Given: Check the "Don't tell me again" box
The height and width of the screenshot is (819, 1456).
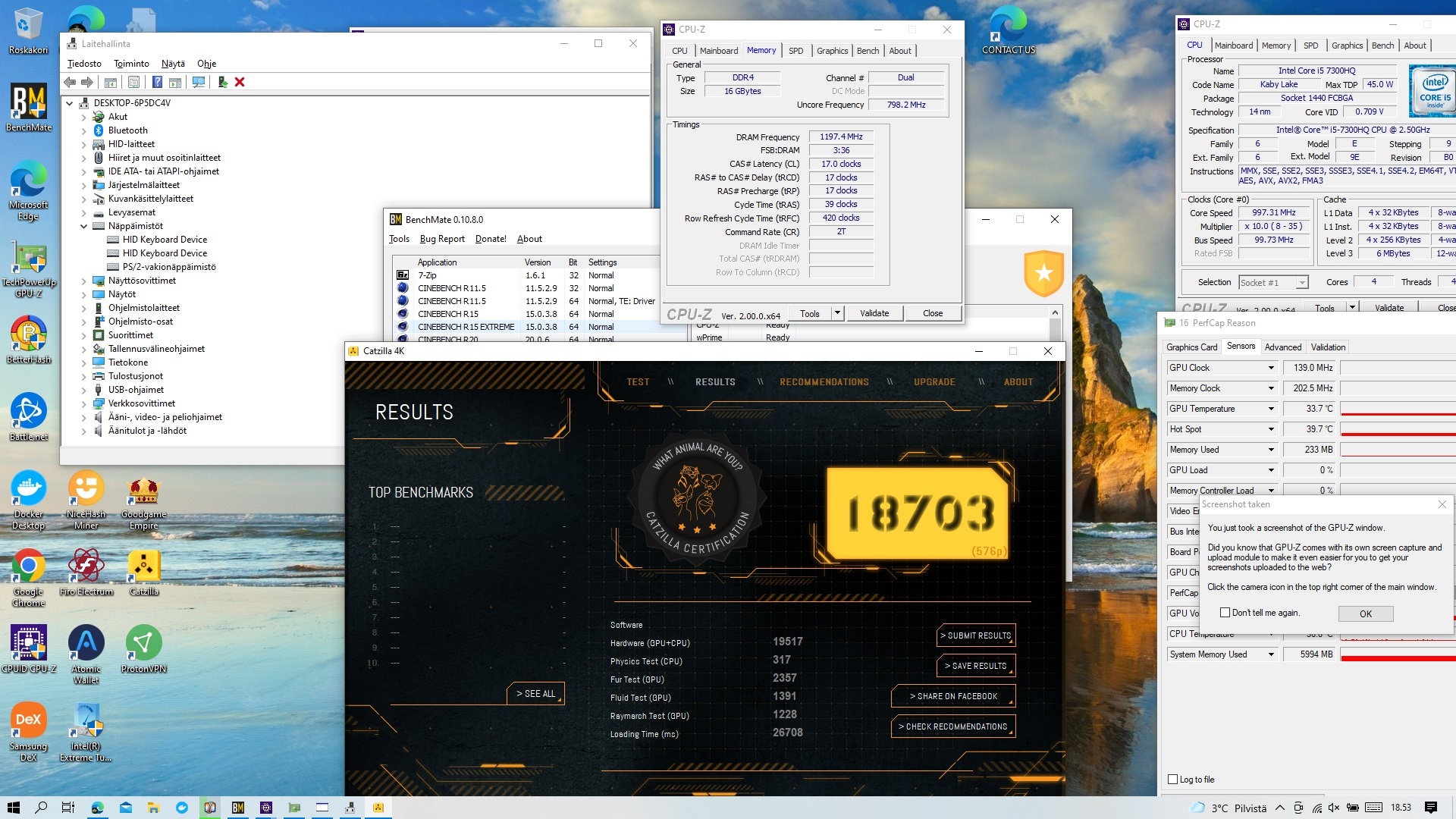Looking at the screenshot, I should pos(1225,613).
